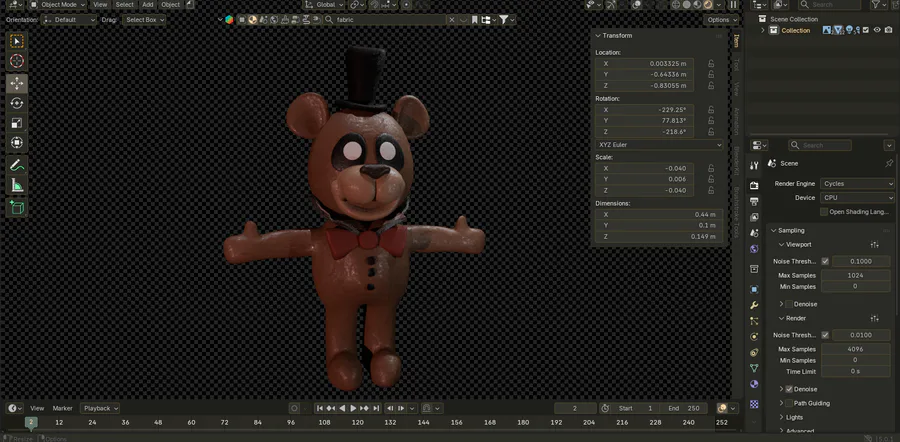
Task: Open the Device CPU dropdown
Action: pyautogui.click(x=857, y=197)
